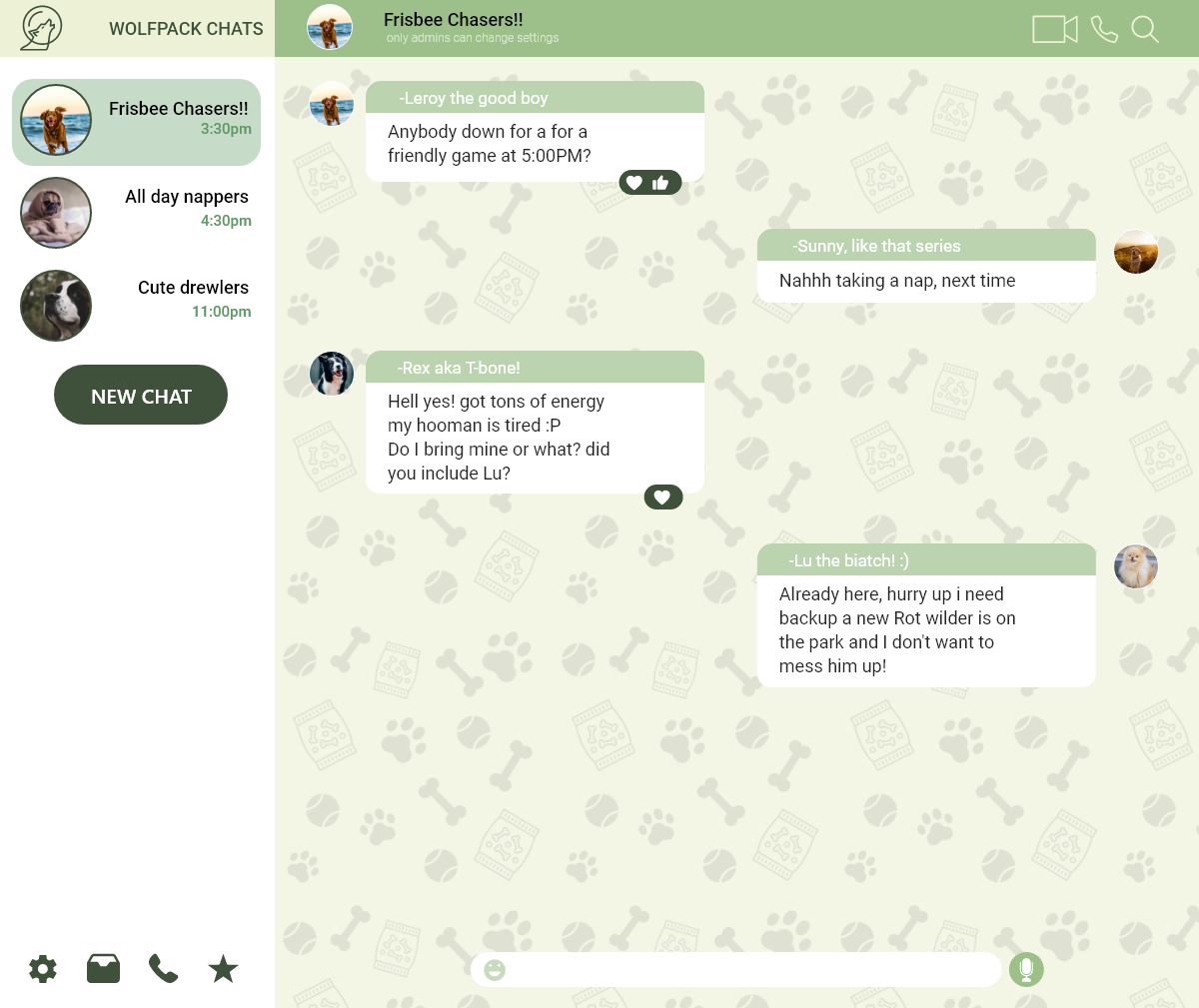
Task: Click the thumbs-up reaction on Leroy's message
Action: click(x=660, y=183)
